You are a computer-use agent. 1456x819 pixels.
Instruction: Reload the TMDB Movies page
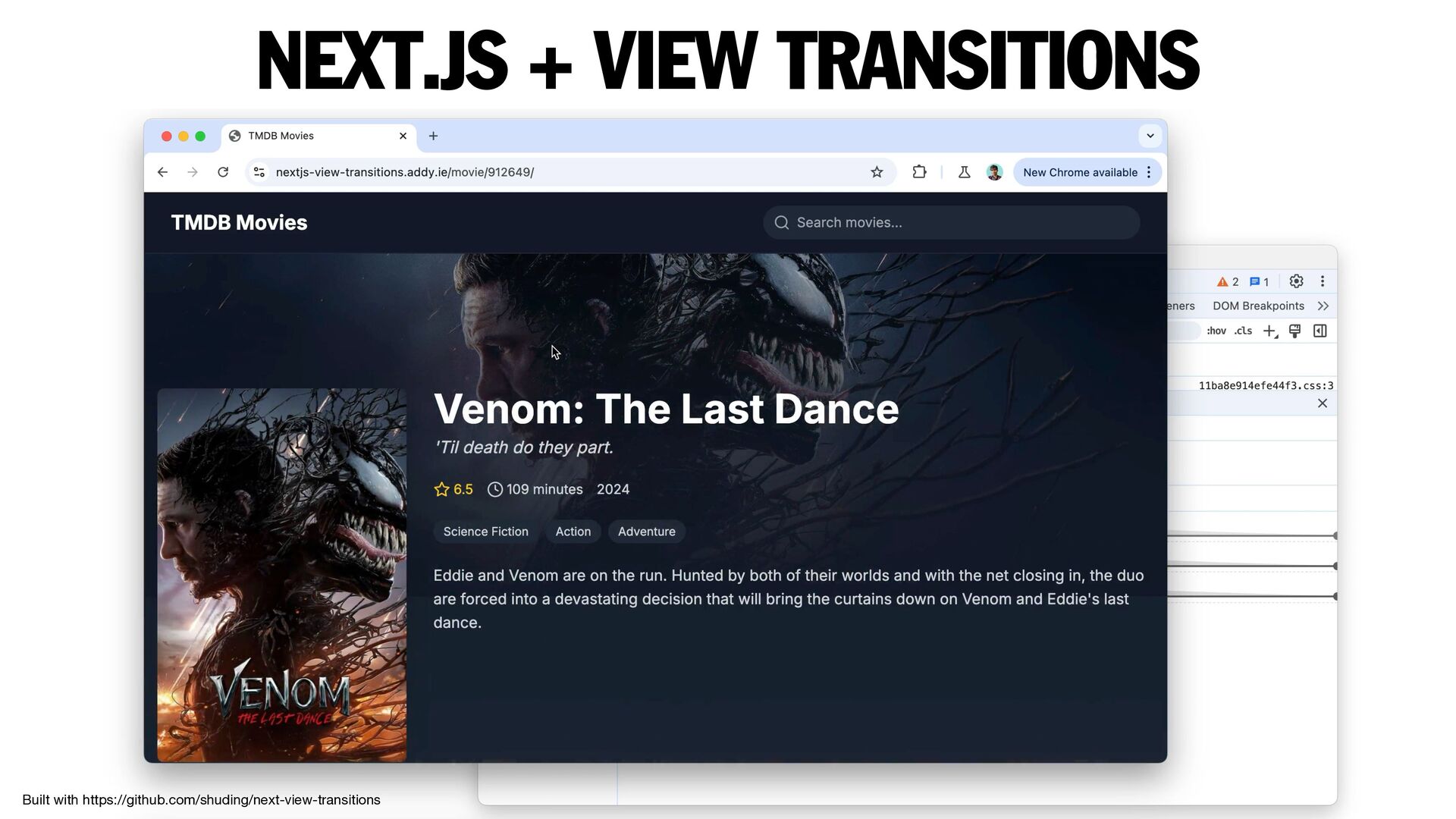[x=223, y=172]
